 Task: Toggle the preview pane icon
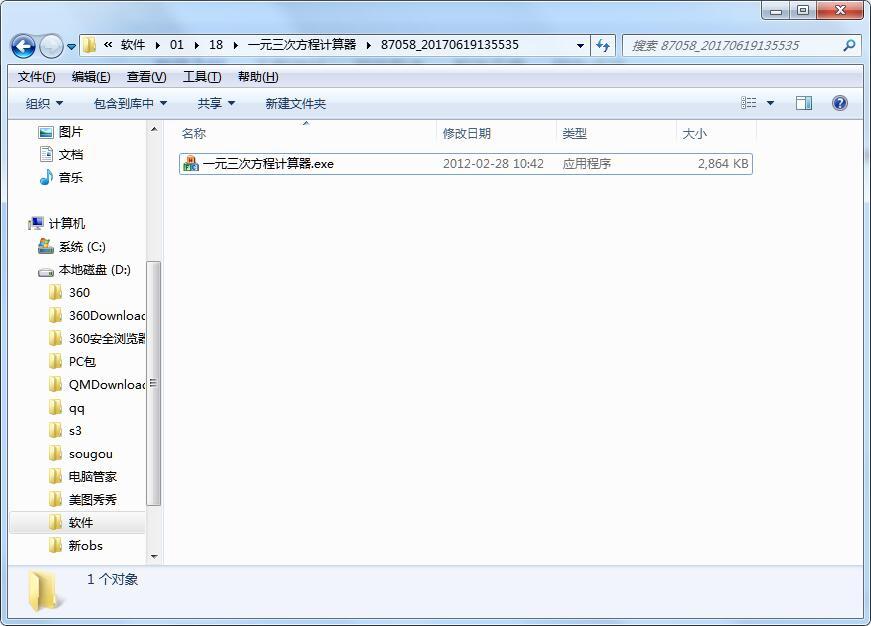click(x=803, y=103)
